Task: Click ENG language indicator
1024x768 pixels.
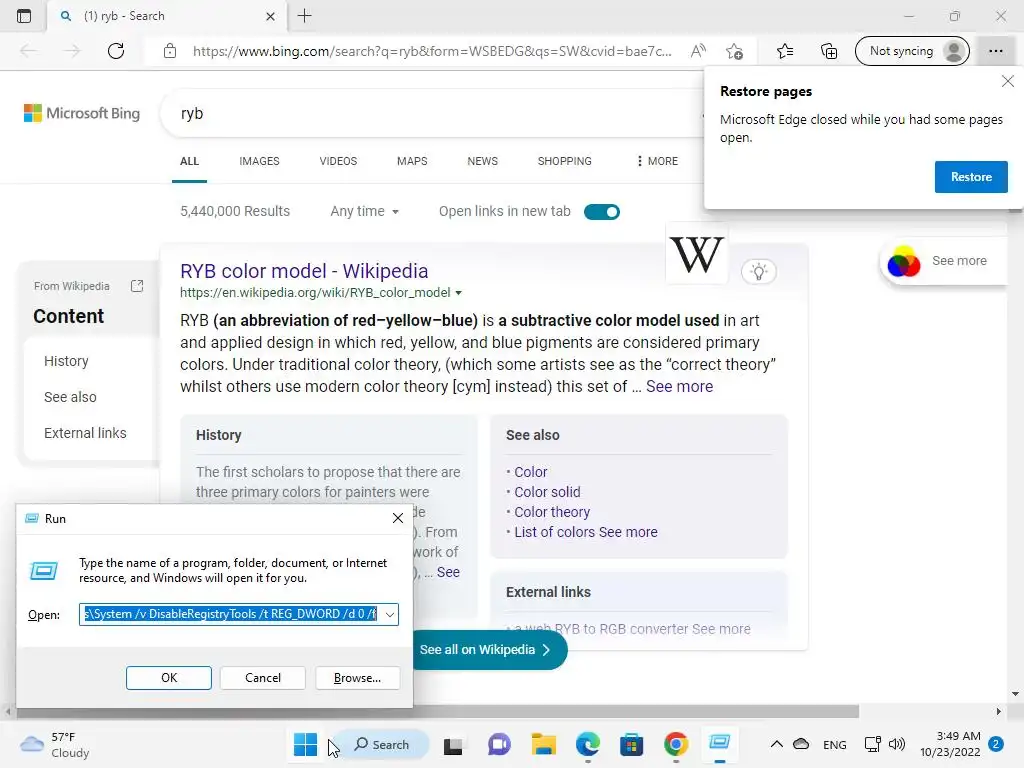Action: pyautogui.click(x=835, y=744)
